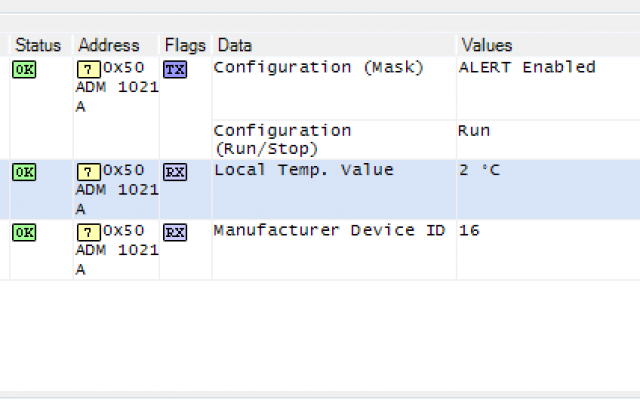Screen dimensions: 640x400
Task: Click the Flags column header
Action: [185, 45]
